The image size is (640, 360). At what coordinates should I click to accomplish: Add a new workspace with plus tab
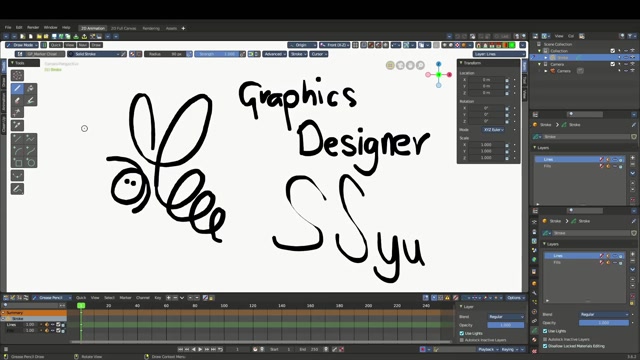pyautogui.click(x=183, y=28)
